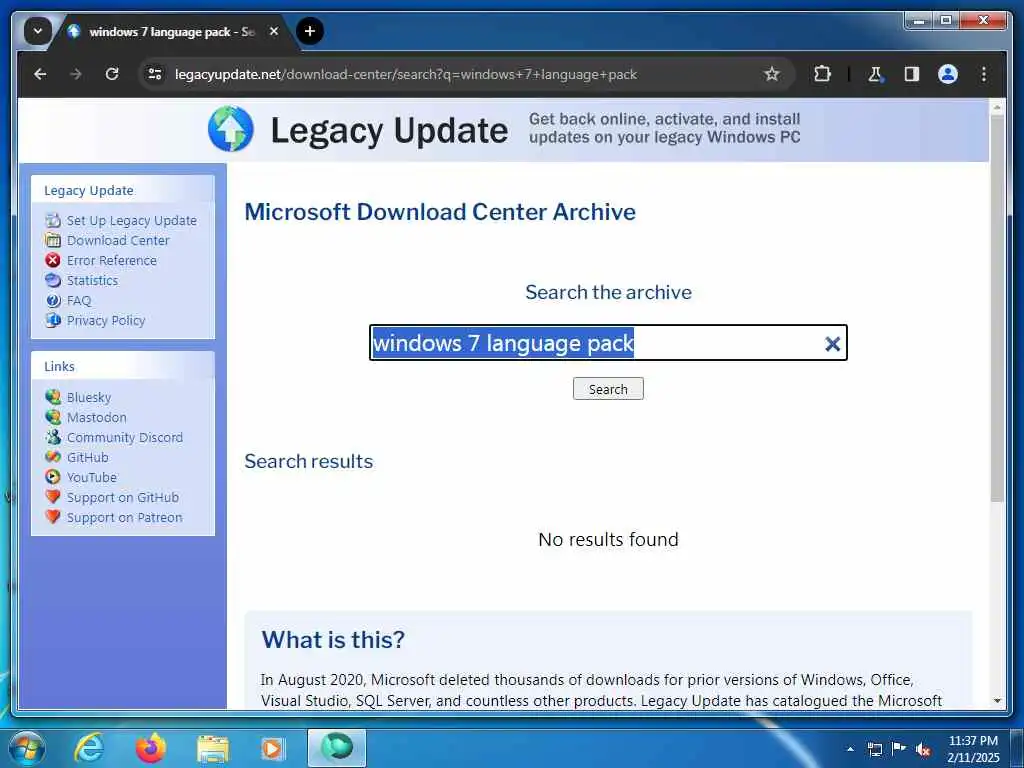Open site information icon in address bar
1024x768 pixels.
tap(155, 74)
